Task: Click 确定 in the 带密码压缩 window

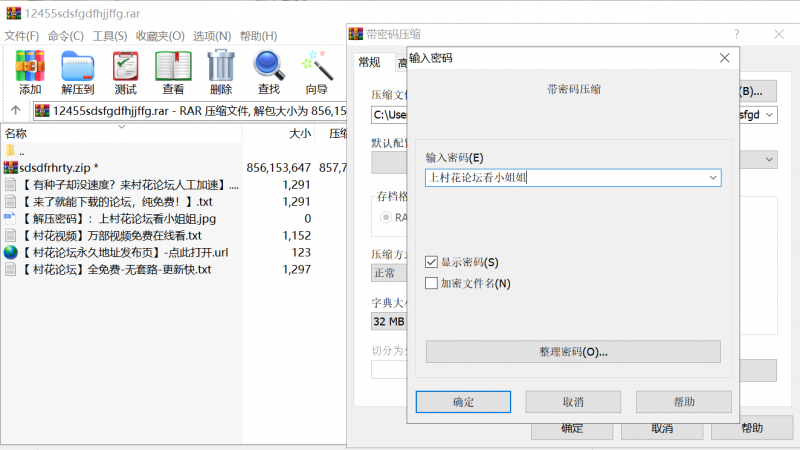Action: pyautogui.click(x=572, y=429)
